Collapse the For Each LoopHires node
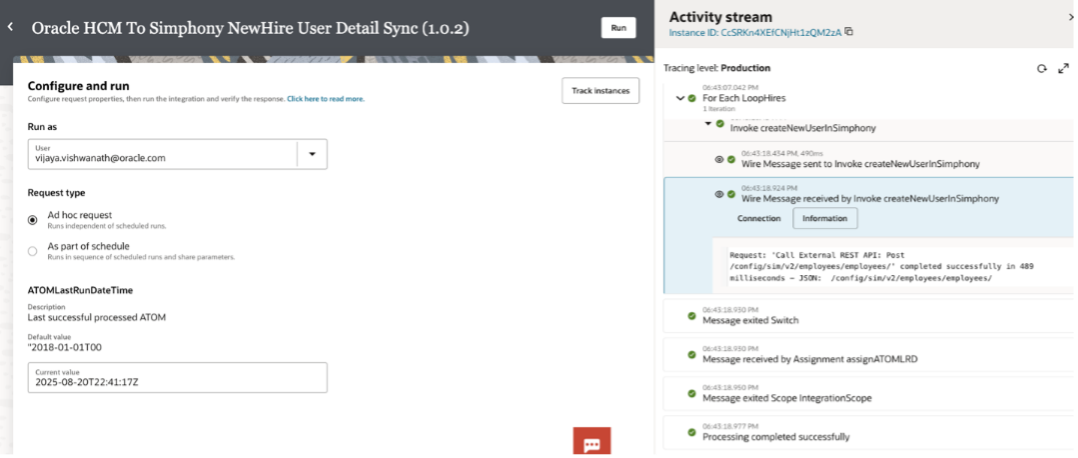 click(x=680, y=98)
